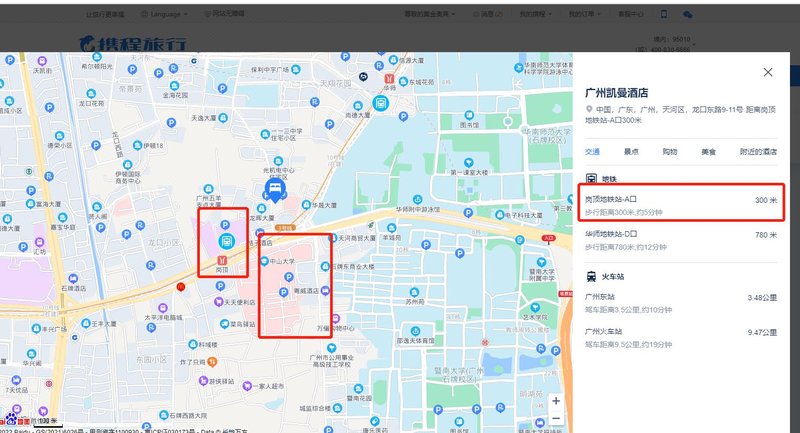Click the 携程旅行 logo

[133, 43]
